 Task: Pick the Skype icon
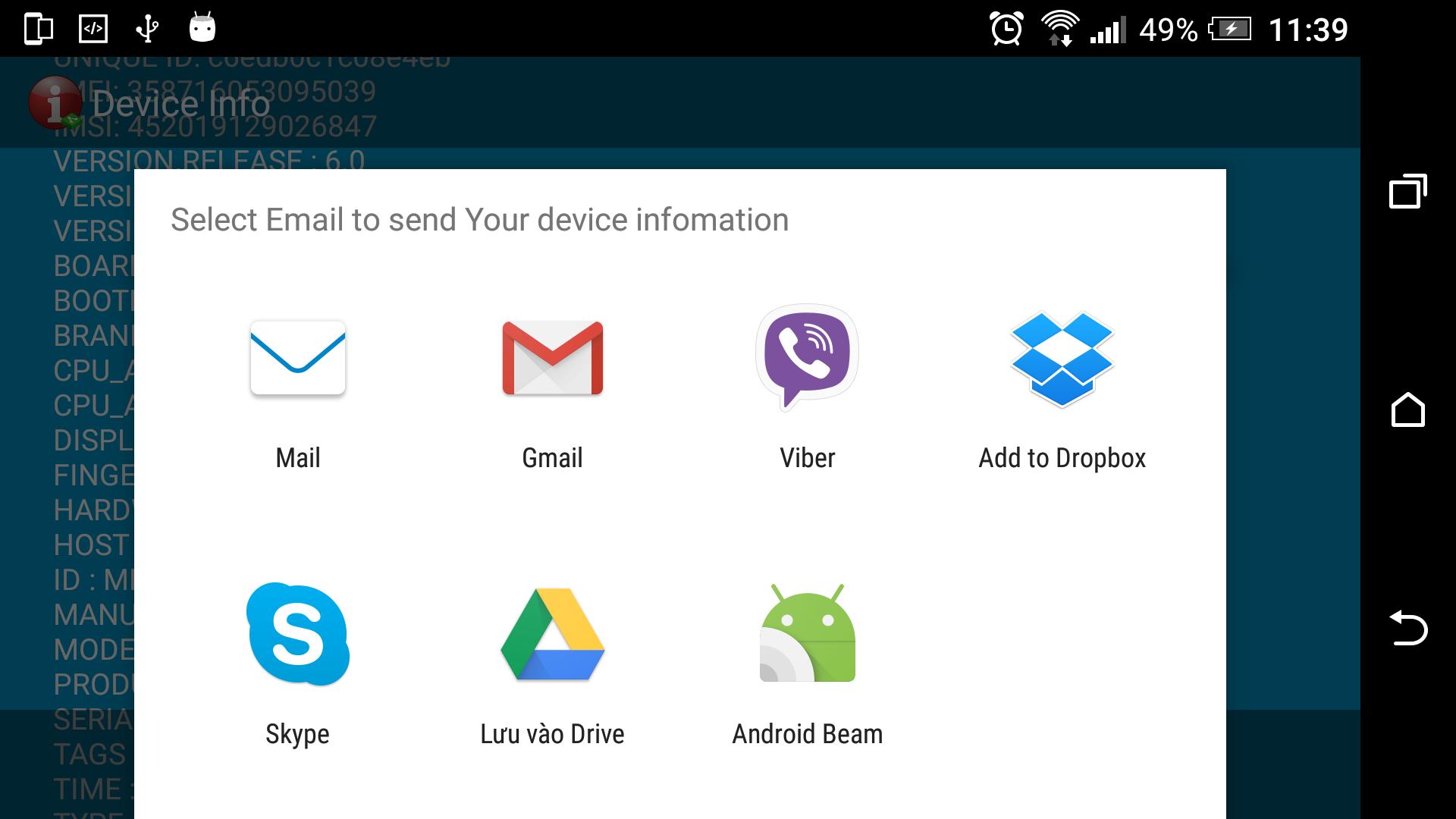tap(298, 634)
